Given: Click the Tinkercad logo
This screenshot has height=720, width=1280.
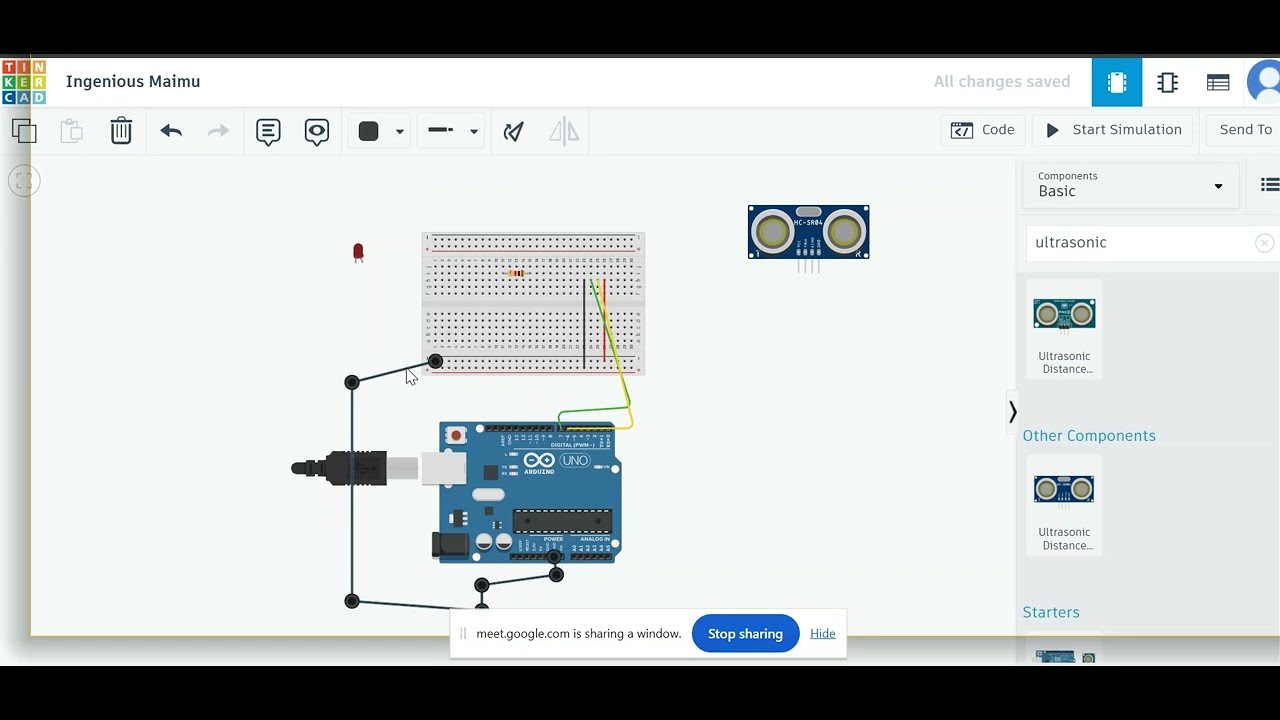Looking at the screenshot, I should pos(24,82).
